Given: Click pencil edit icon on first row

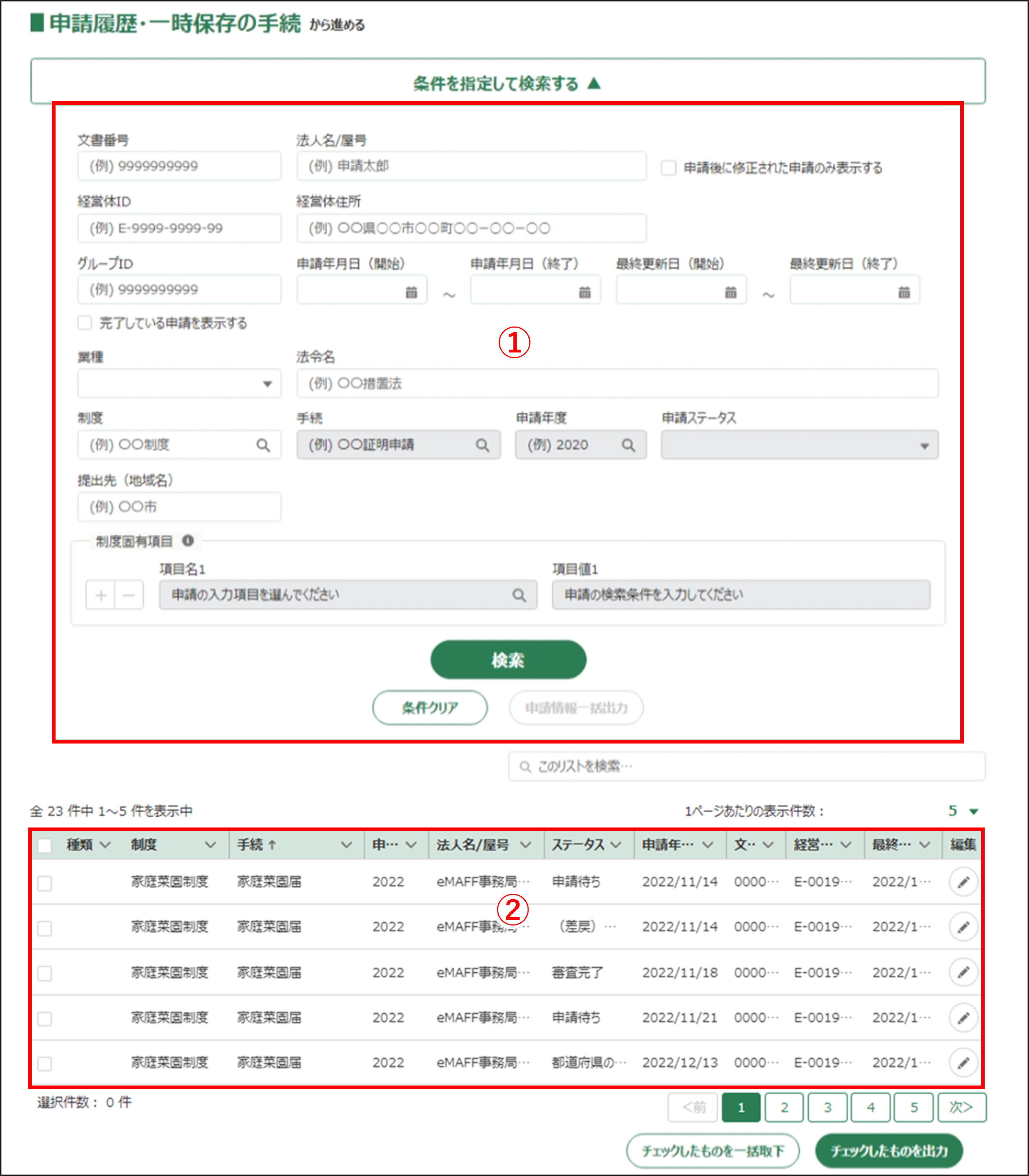Looking at the screenshot, I should pyautogui.click(x=963, y=882).
